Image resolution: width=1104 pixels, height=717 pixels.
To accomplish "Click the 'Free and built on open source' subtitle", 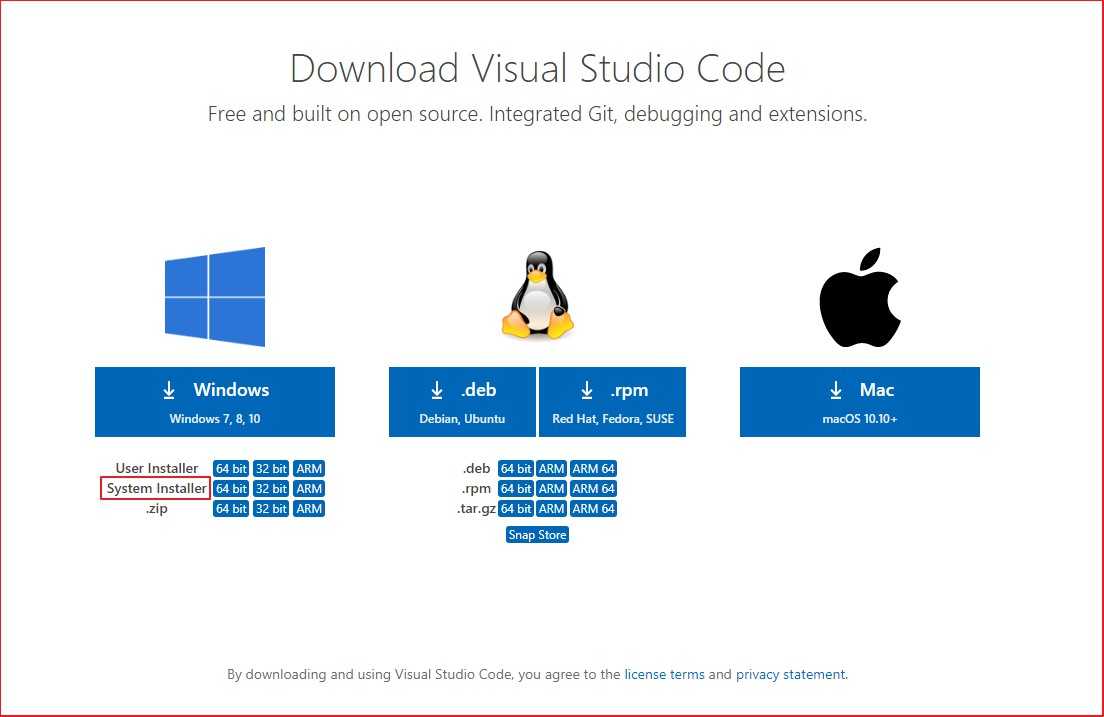I will (538, 113).
